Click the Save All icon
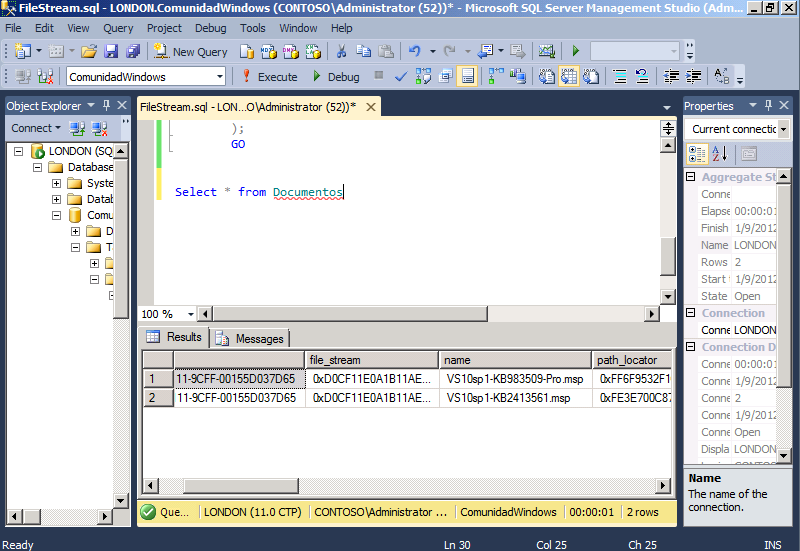Viewport: 800px width, 551px height. coord(133,51)
